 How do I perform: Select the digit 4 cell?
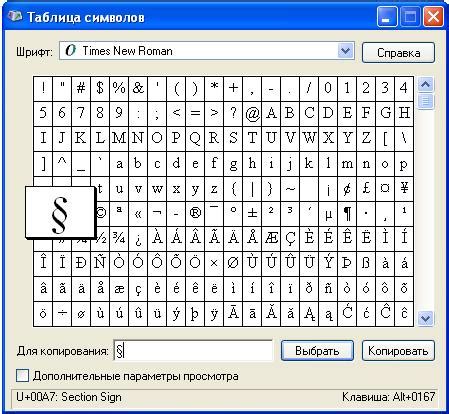[404, 89]
